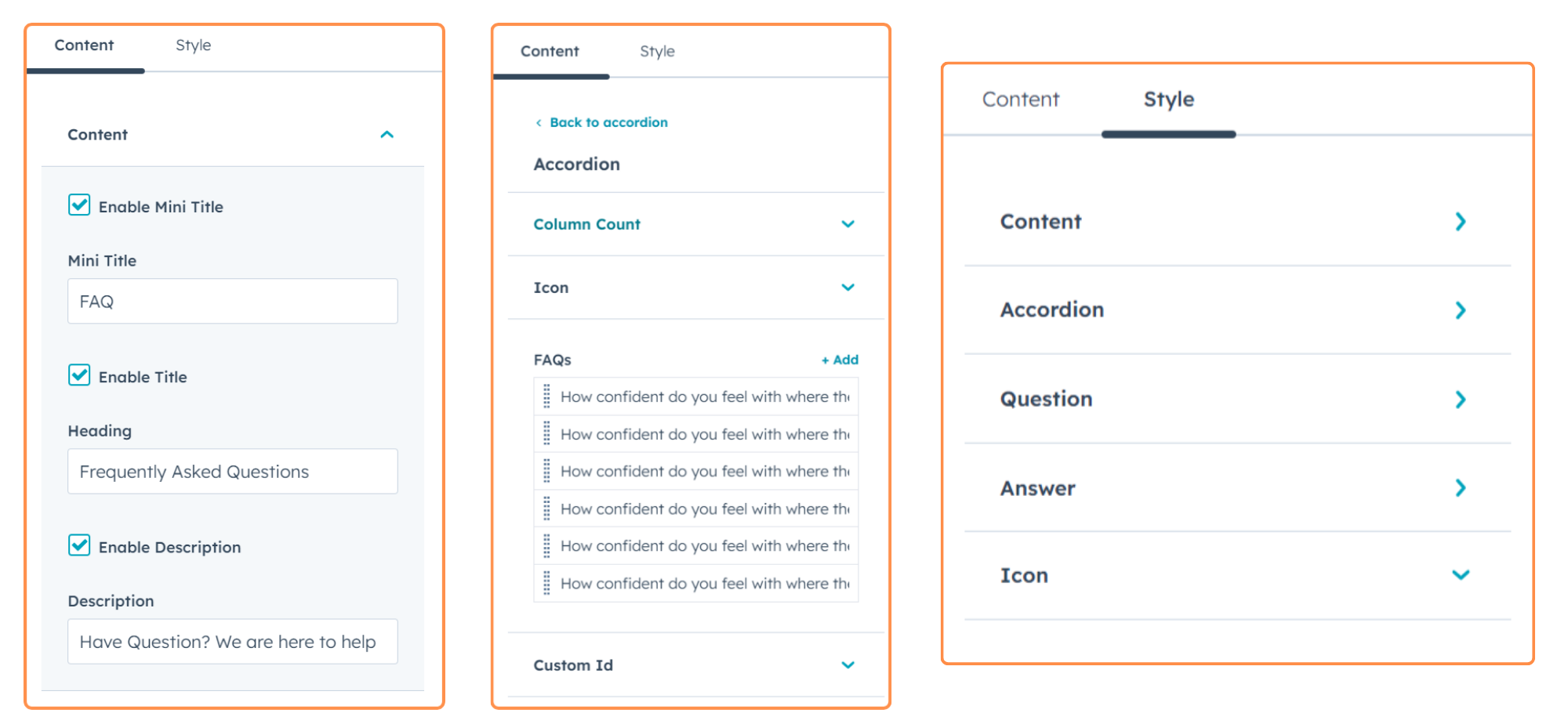The height and width of the screenshot is (724, 1568).
Task: Open Accordion style section arrow
Action: click(1460, 310)
